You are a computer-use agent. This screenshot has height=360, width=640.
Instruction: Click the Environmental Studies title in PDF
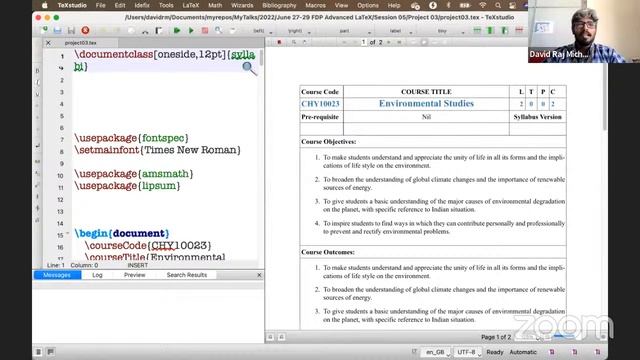(426, 104)
